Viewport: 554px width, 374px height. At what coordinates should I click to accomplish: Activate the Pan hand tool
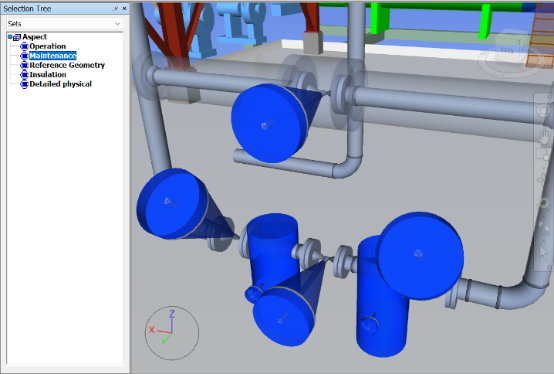pos(544,136)
